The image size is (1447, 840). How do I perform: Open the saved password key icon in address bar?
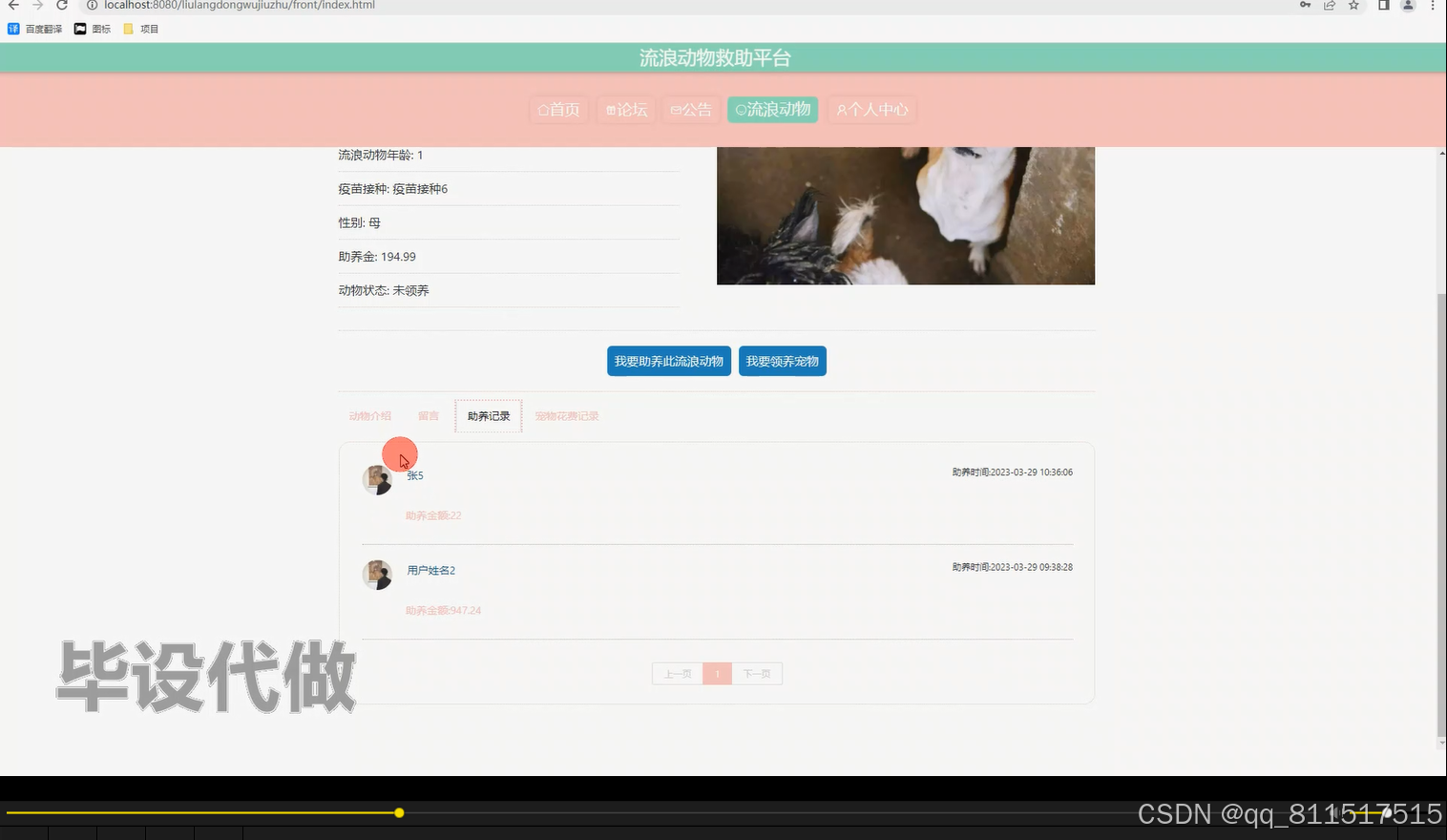coord(1306,6)
